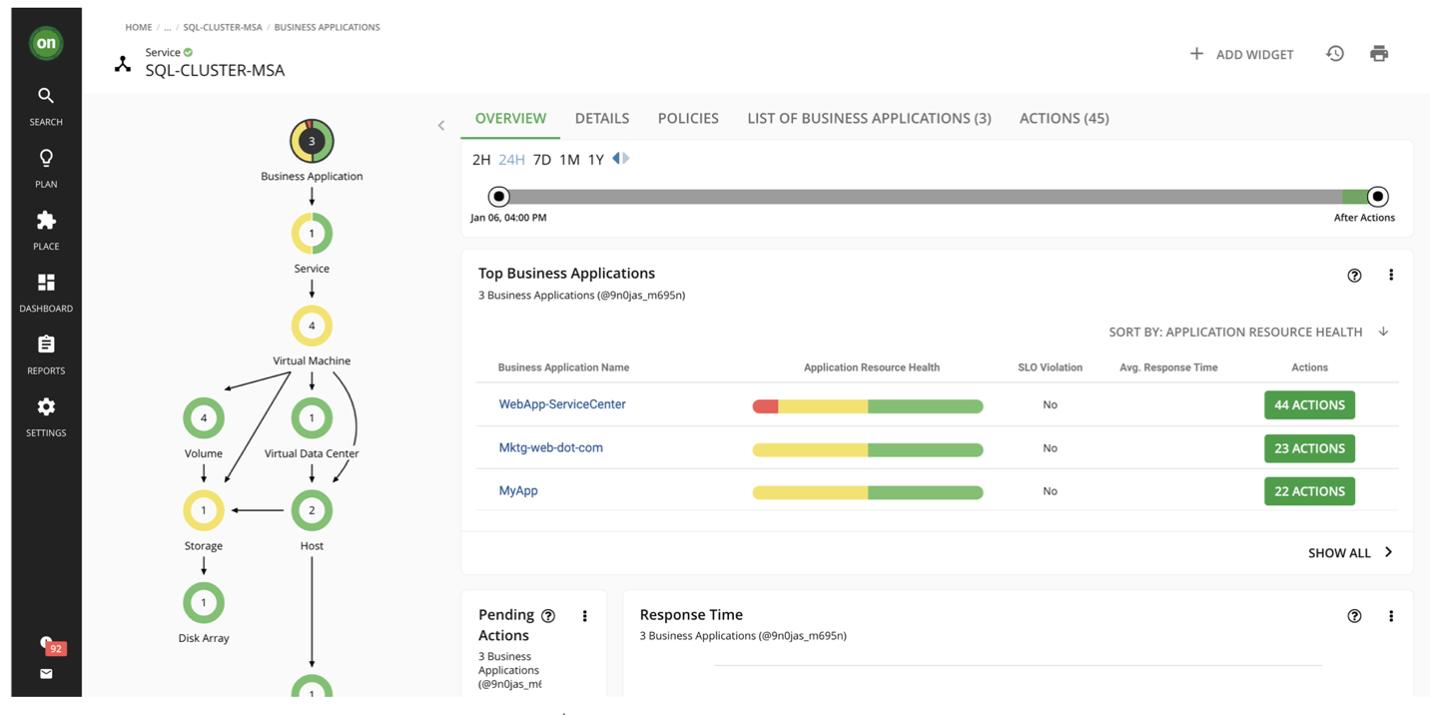Click the 44 ACTIONS button

1309,405
